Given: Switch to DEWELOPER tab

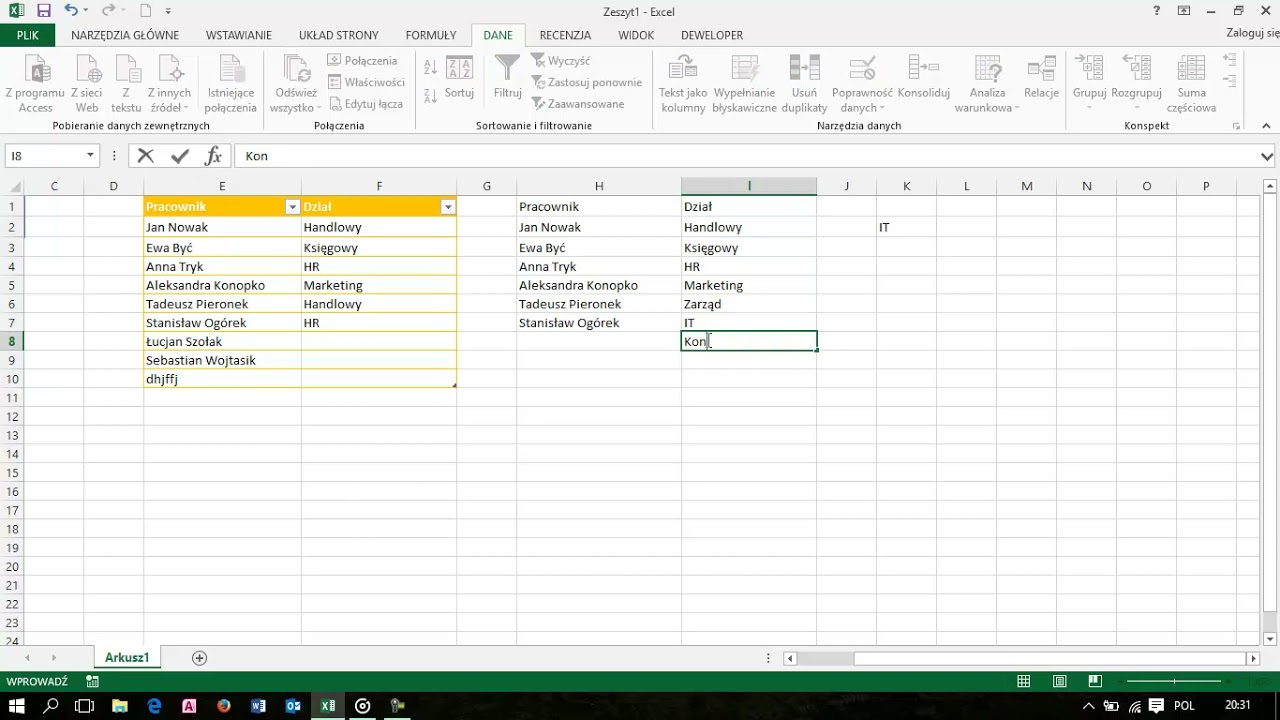Looking at the screenshot, I should pos(712,35).
